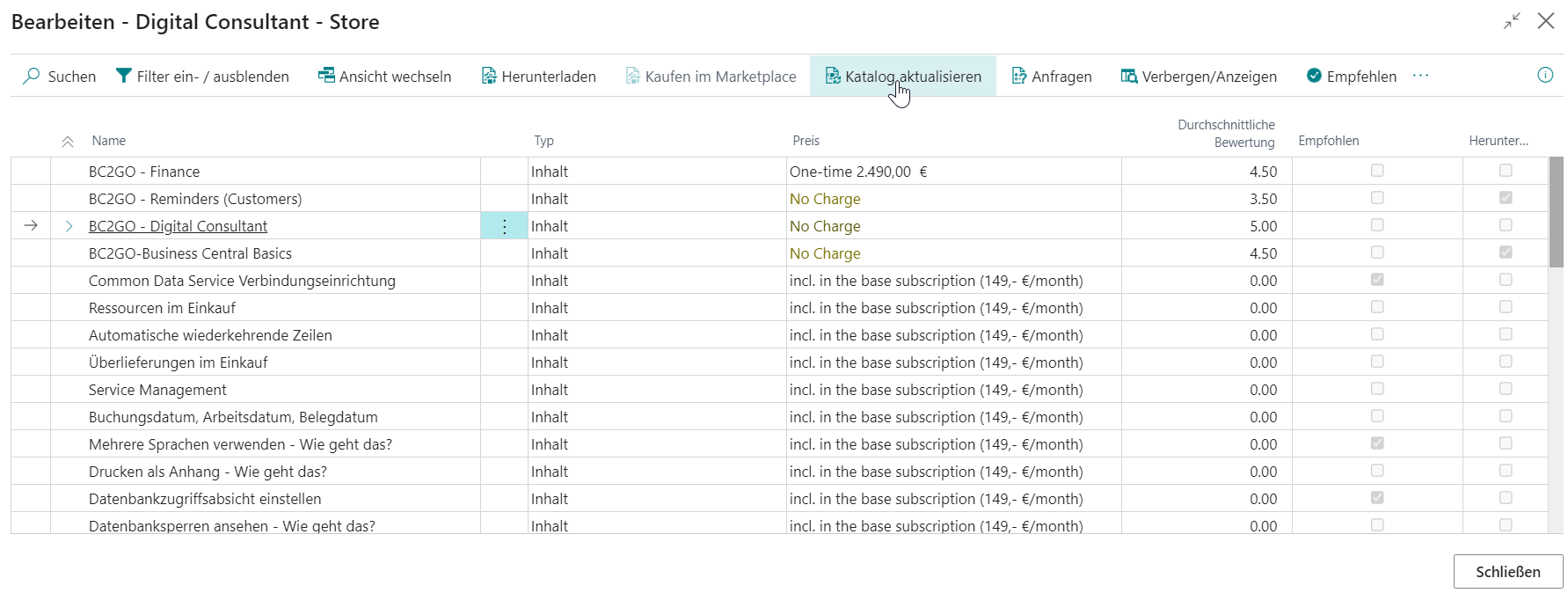The height and width of the screenshot is (593, 1568).
Task: Toggle the filter pane with funnel icon
Action: pyautogui.click(x=124, y=77)
